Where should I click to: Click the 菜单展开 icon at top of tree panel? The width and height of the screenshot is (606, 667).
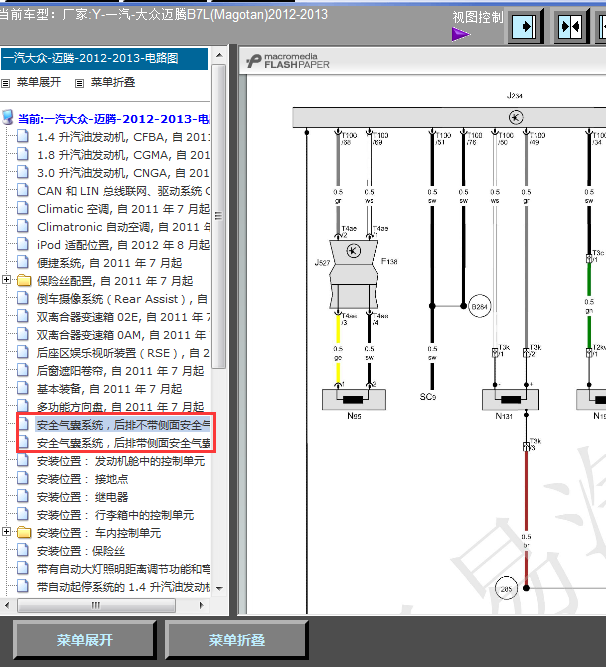(x=6, y=83)
